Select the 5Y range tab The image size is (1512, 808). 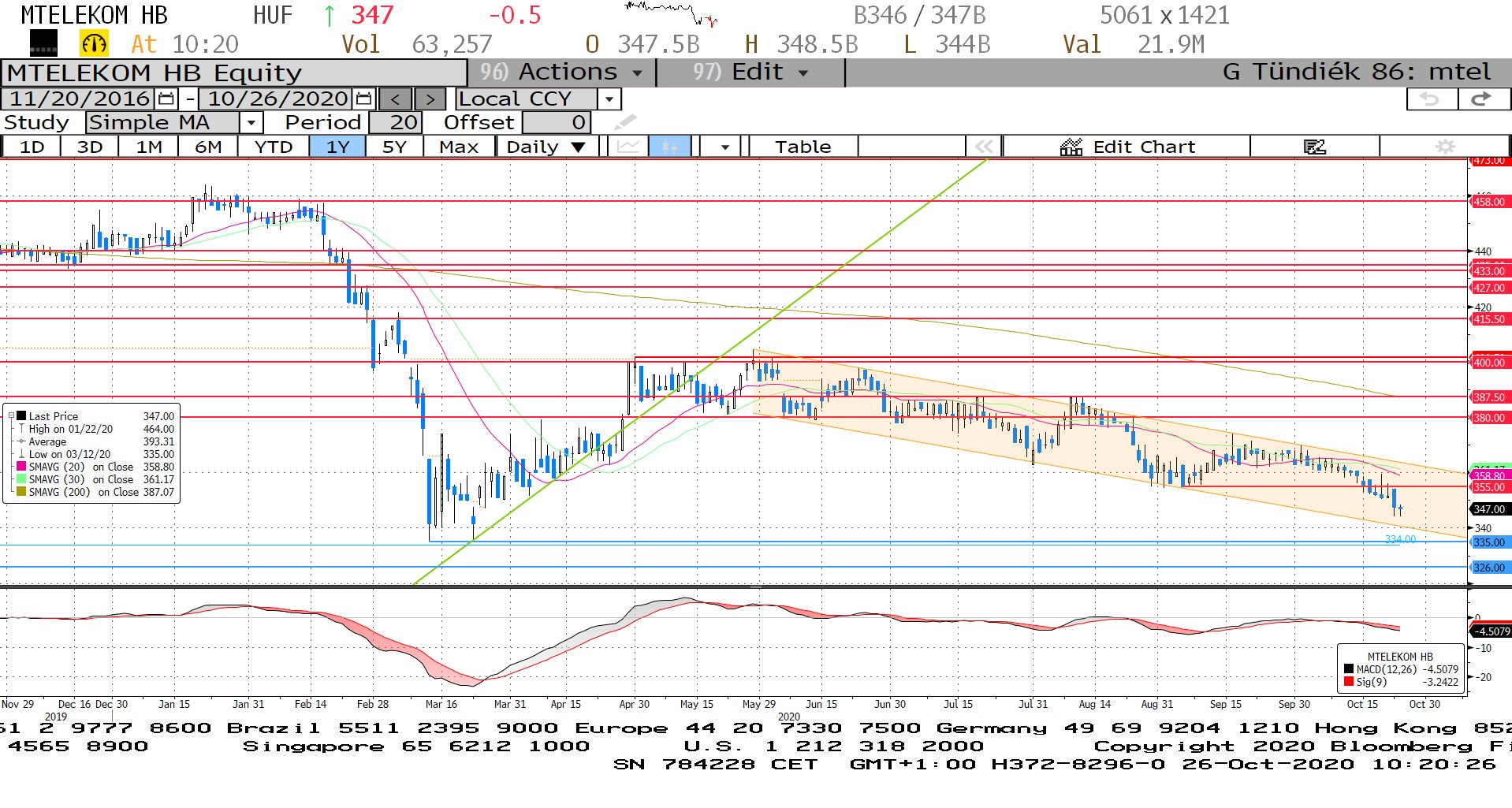tap(394, 147)
